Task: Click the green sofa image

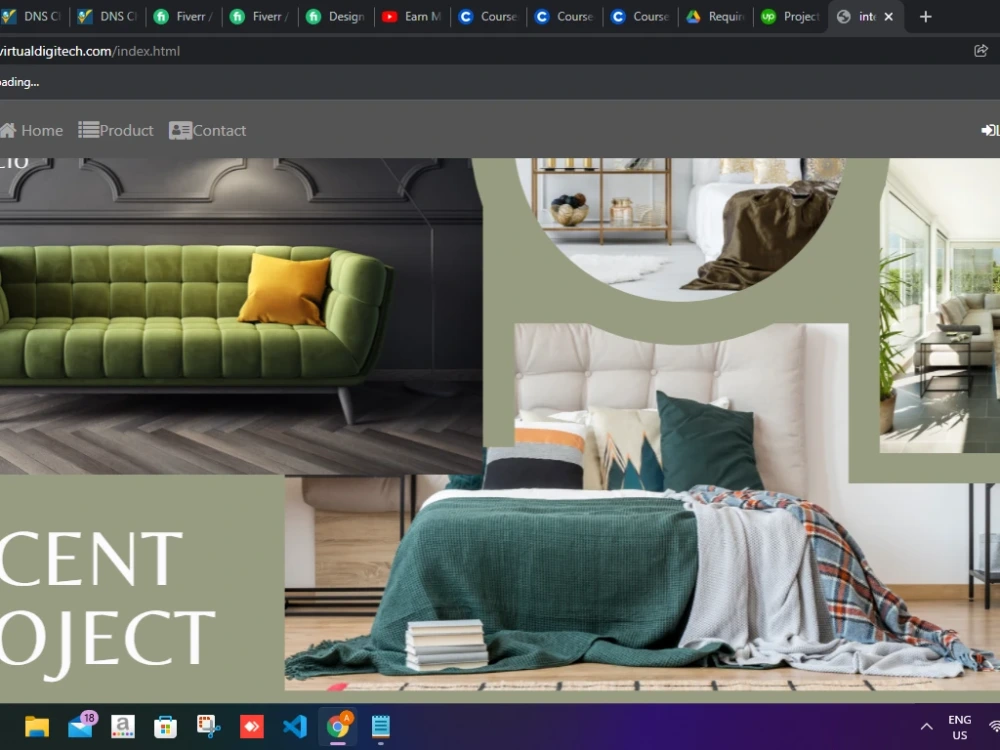Action: pyautogui.click(x=241, y=316)
